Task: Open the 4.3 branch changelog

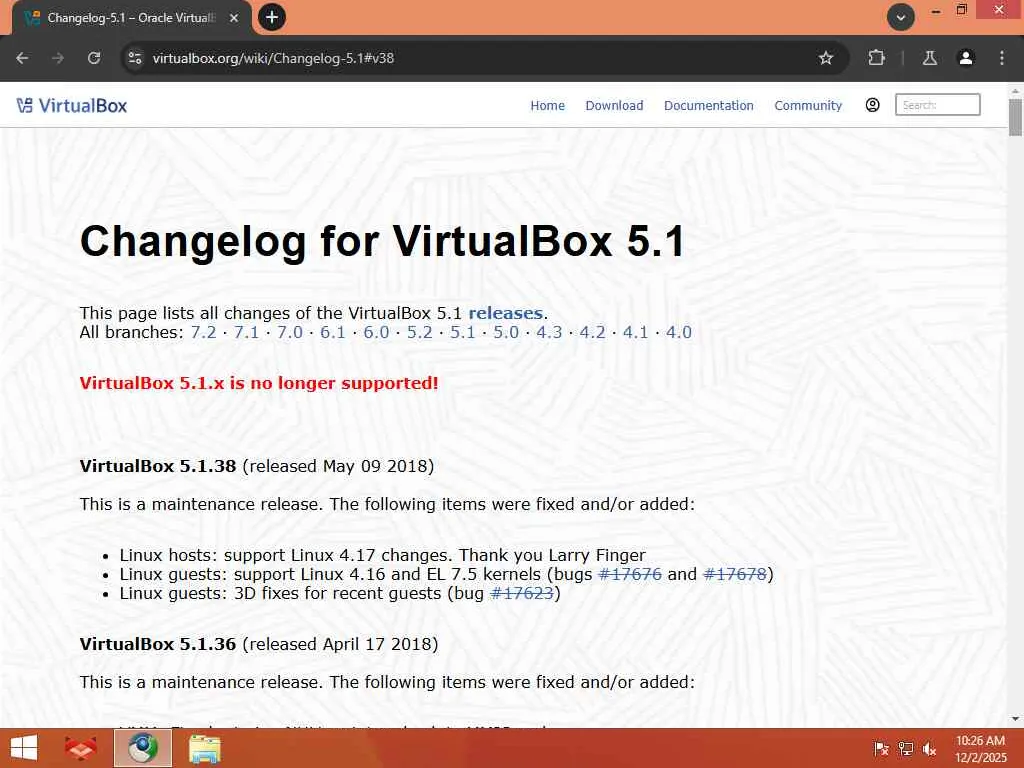Action: click(x=549, y=332)
